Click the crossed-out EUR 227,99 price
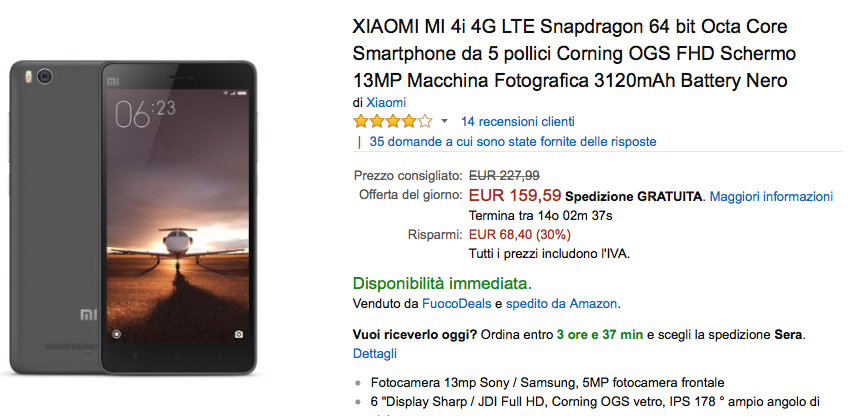The image size is (850, 416). pos(504,175)
